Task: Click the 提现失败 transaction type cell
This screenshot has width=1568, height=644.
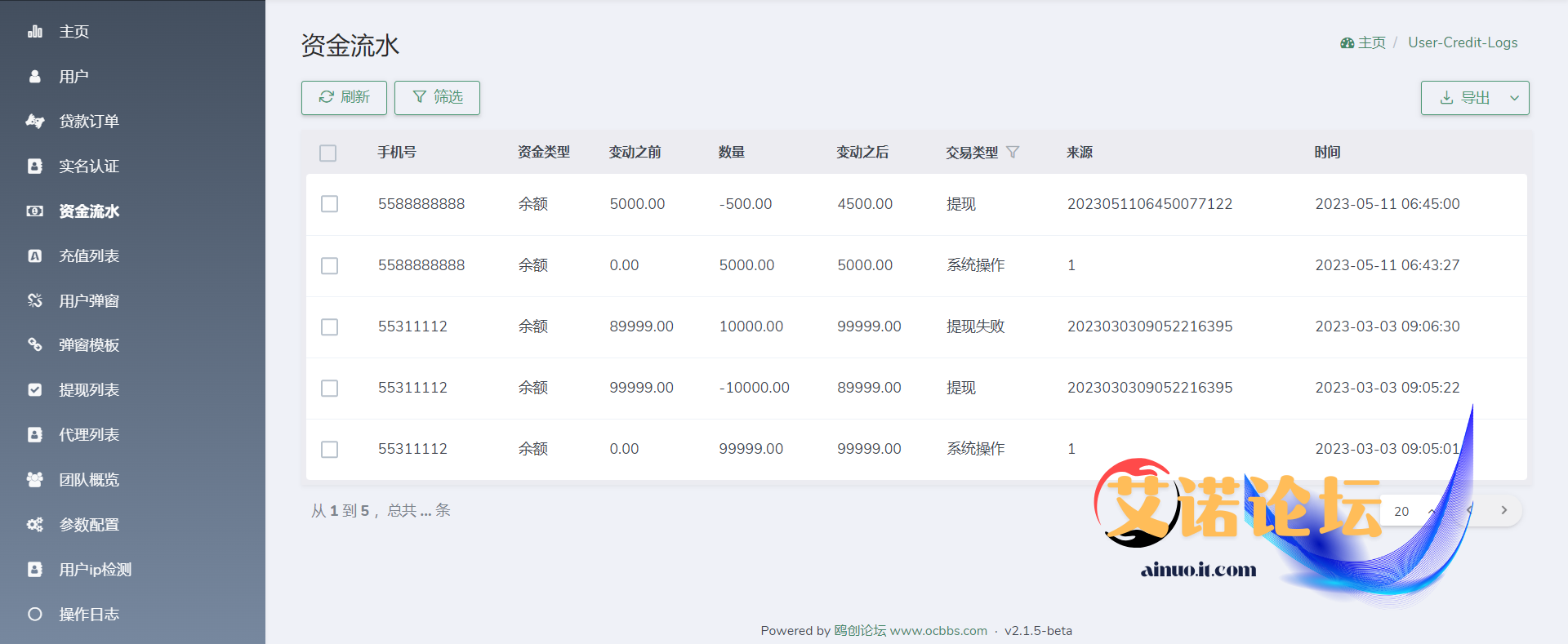Action: pos(975,326)
